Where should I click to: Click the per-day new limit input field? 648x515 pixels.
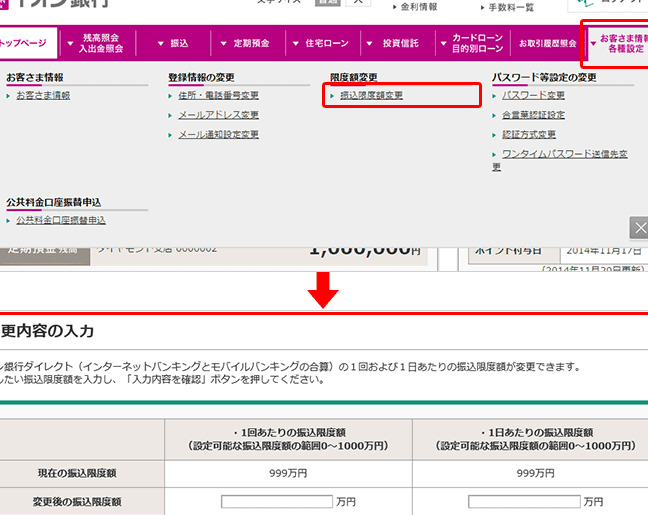coord(524,501)
